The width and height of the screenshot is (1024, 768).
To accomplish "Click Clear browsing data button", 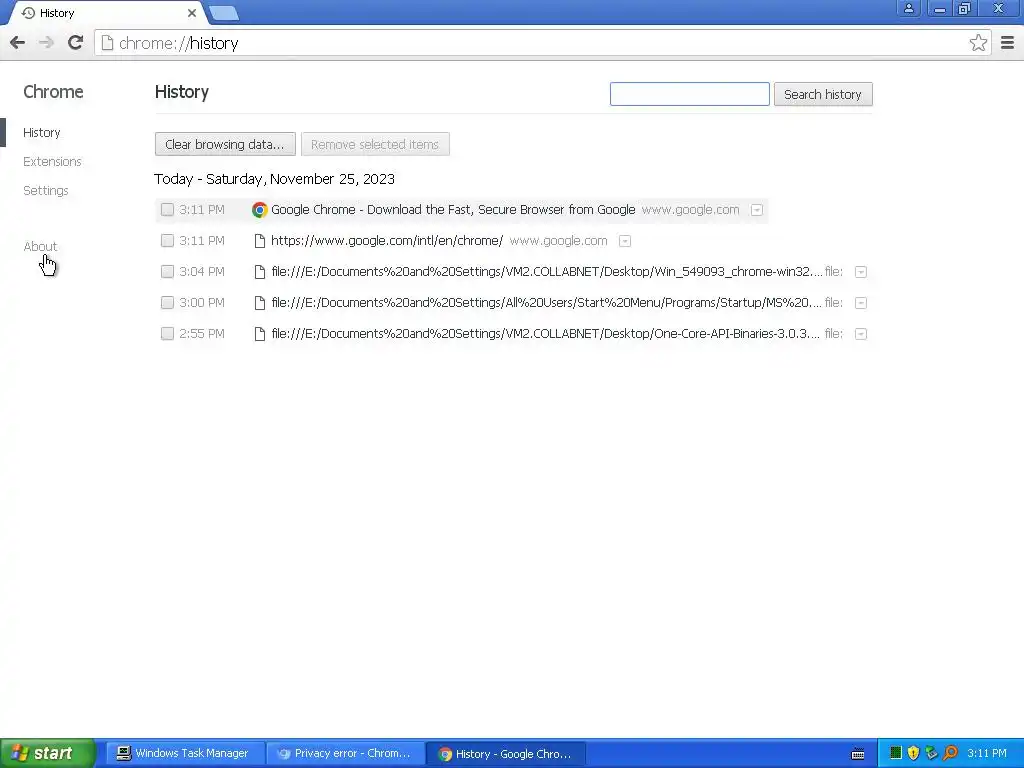I will [x=225, y=144].
